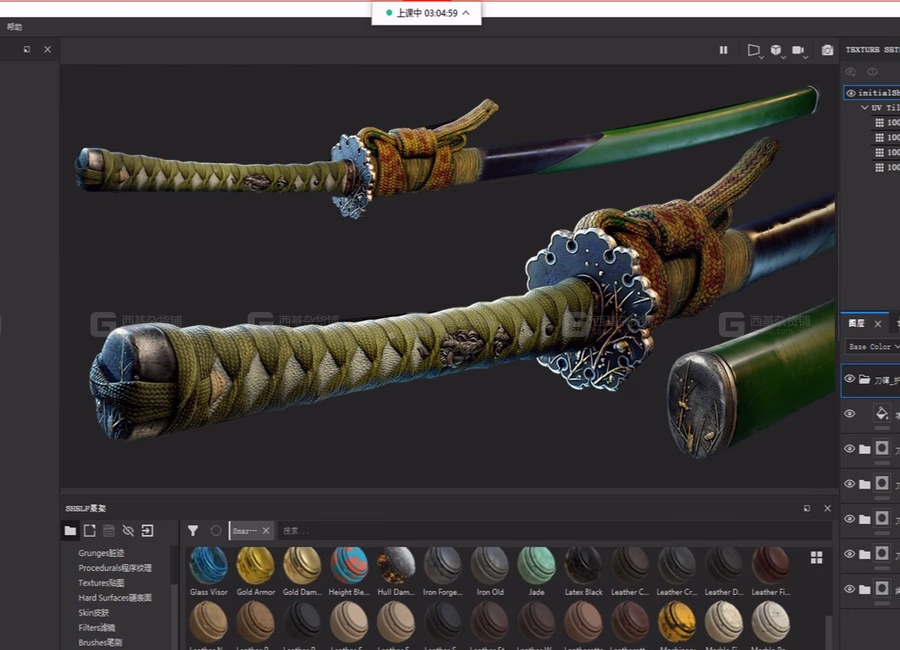Toggle visibility of the fill layer

[x=849, y=414]
